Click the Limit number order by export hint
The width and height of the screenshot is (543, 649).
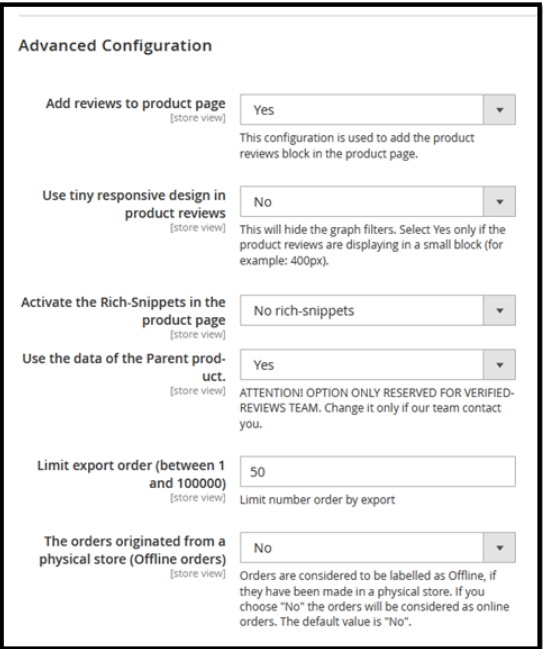coord(317,500)
